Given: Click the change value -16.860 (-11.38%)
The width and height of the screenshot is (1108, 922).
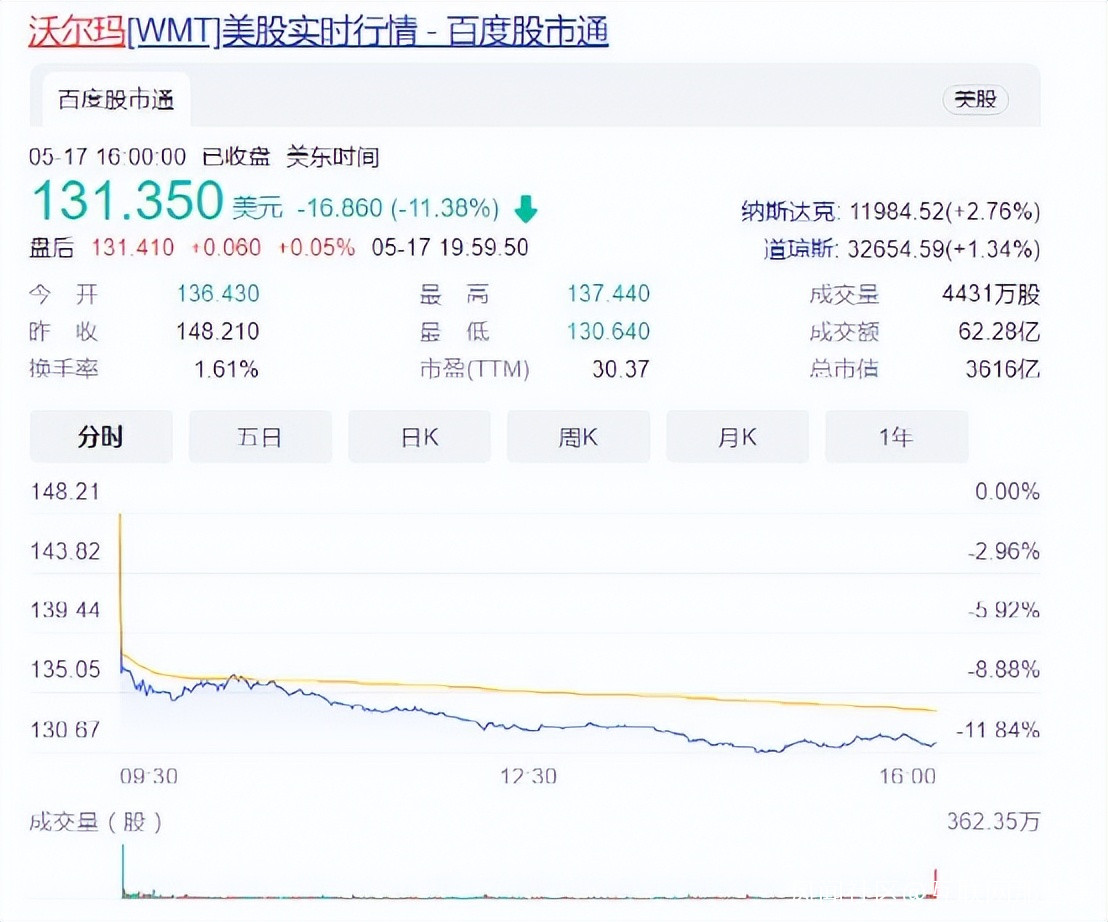Looking at the screenshot, I should [x=398, y=208].
